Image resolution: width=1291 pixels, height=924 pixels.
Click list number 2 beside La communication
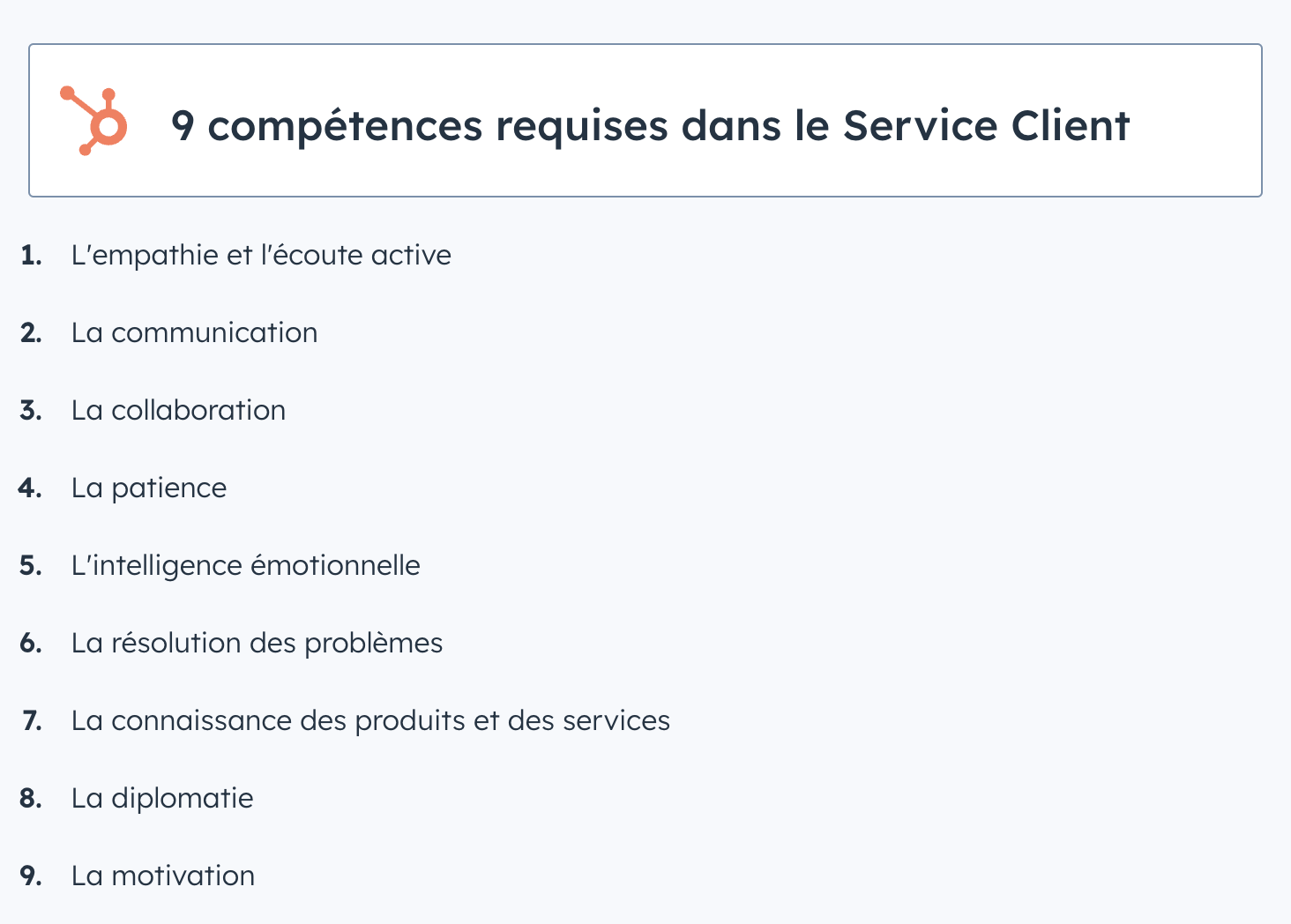click(31, 332)
